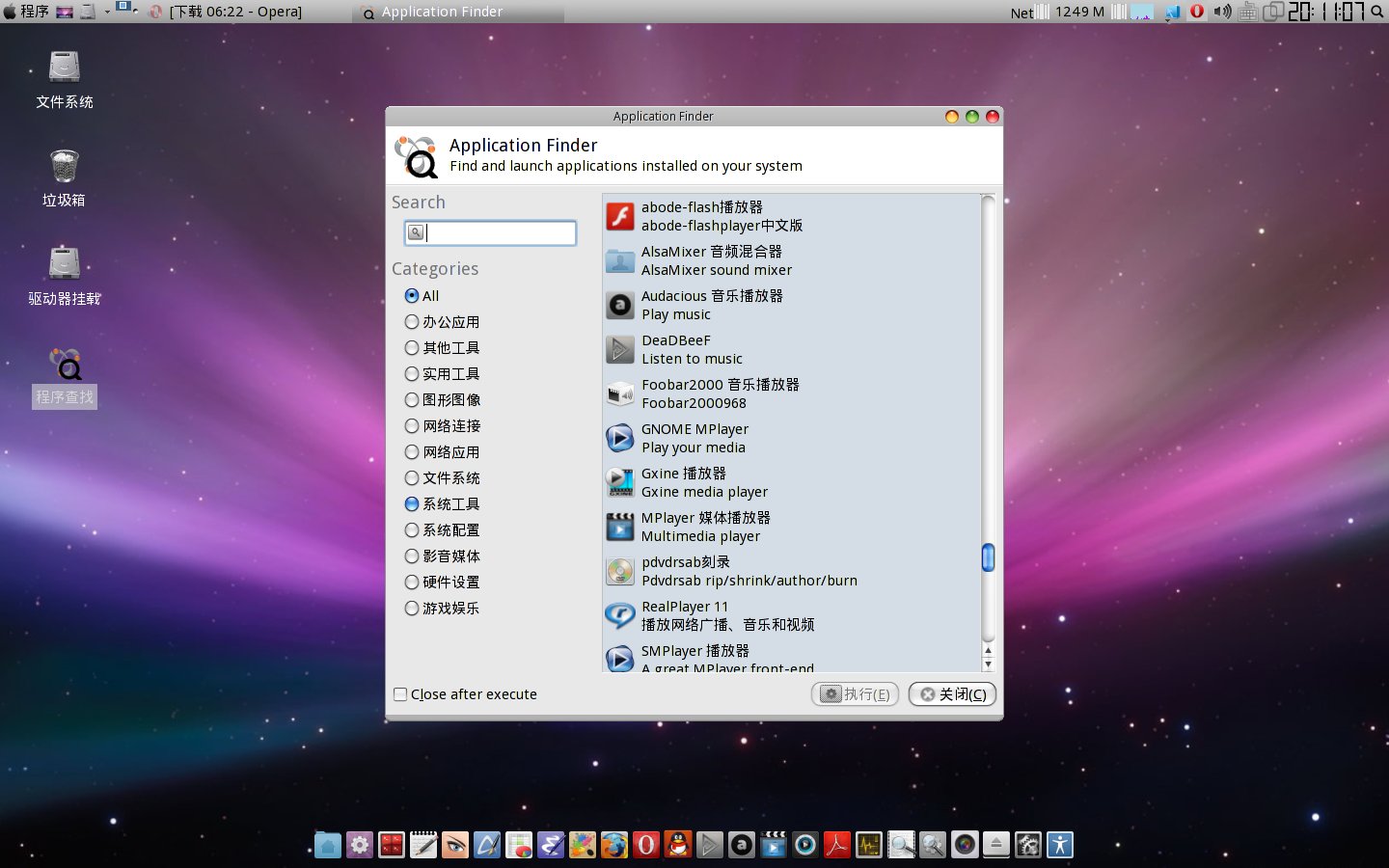Select the 系统配置 category radio button
The width and height of the screenshot is (1389, 868).
[x=412, y=530]
